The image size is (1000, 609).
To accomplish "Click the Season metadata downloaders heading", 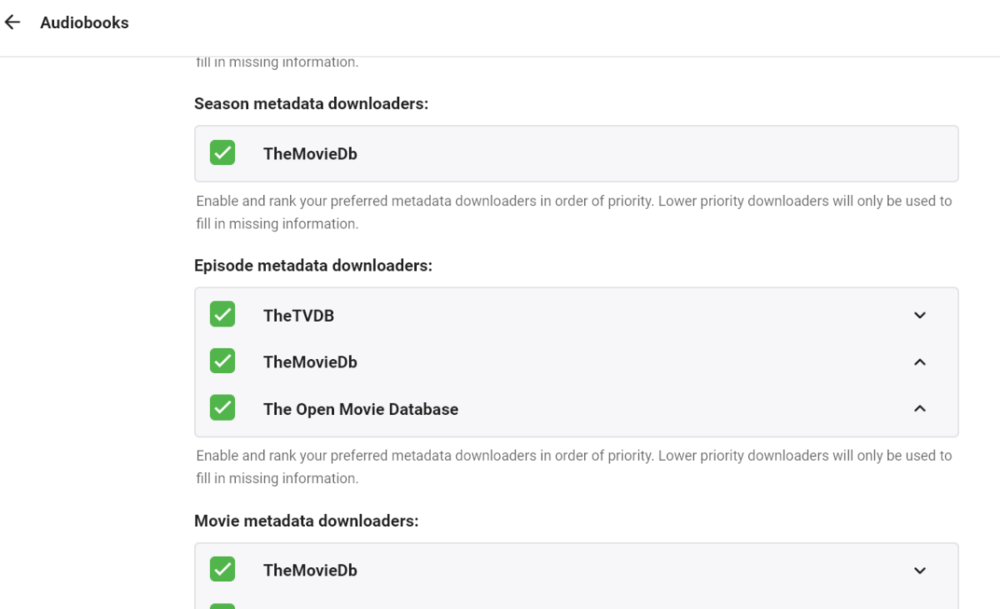I will tap(311, 103).
